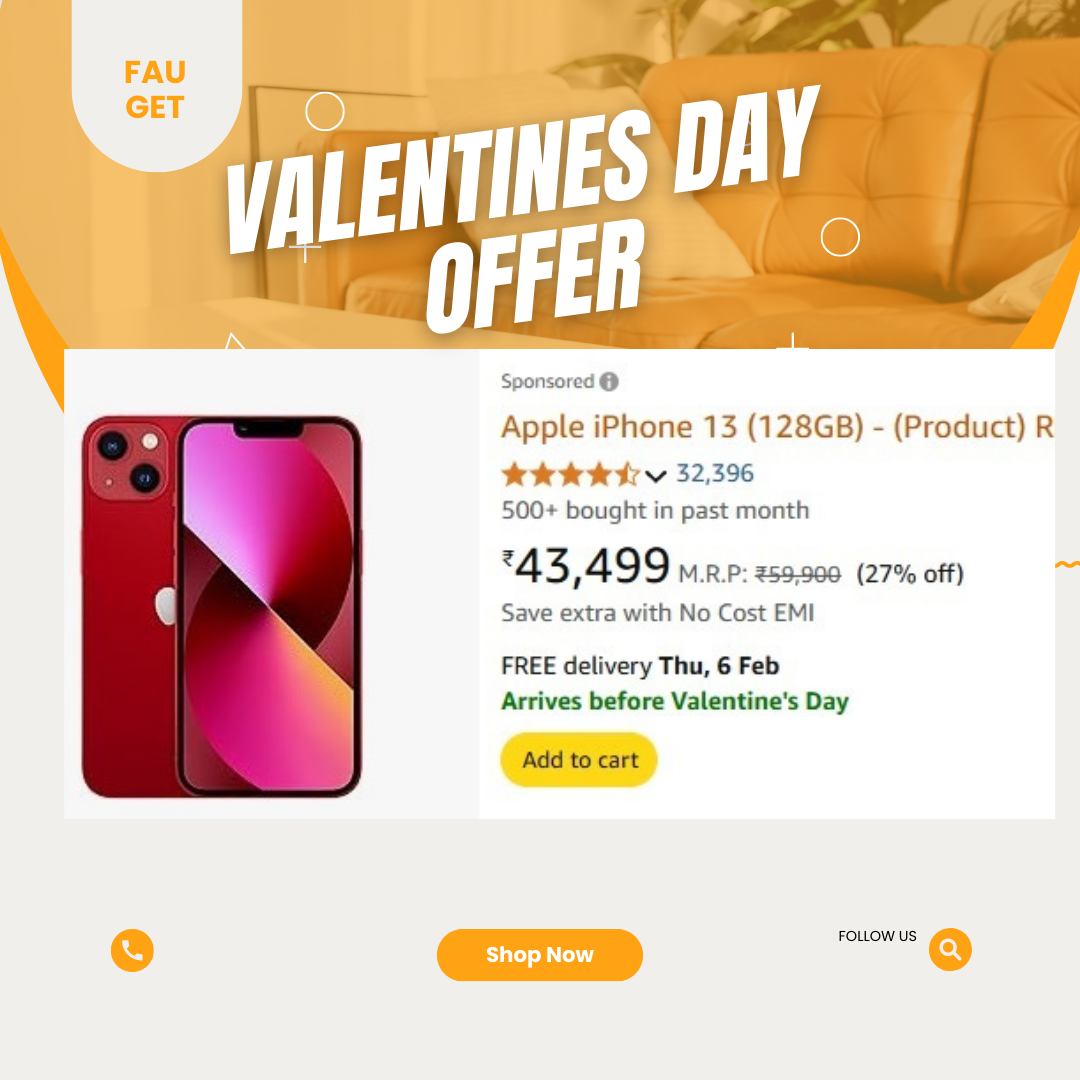The image size is (1080, 1080).
Task: Click the white circle near Valentines title
Action: tap(325, 112)
